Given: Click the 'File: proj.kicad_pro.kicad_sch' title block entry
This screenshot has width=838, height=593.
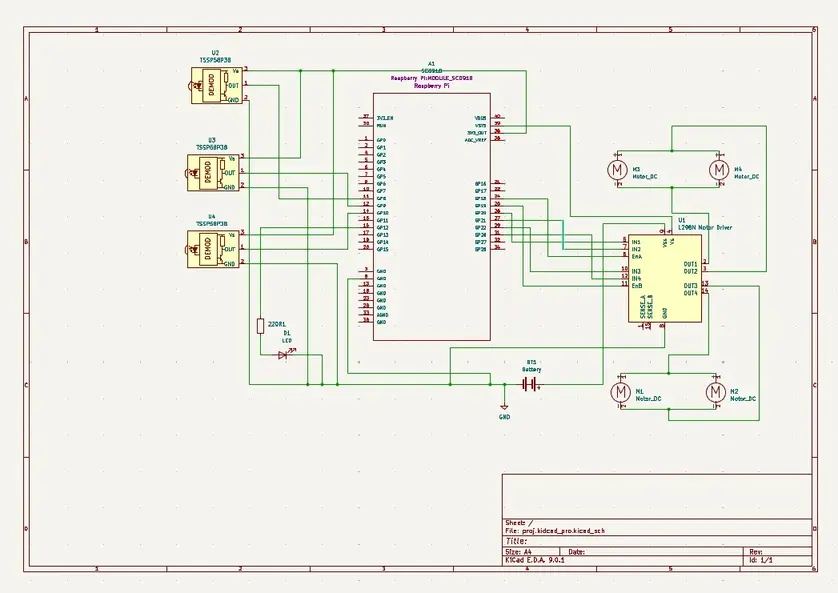Looking at the screenshot, I should (555, 531).
